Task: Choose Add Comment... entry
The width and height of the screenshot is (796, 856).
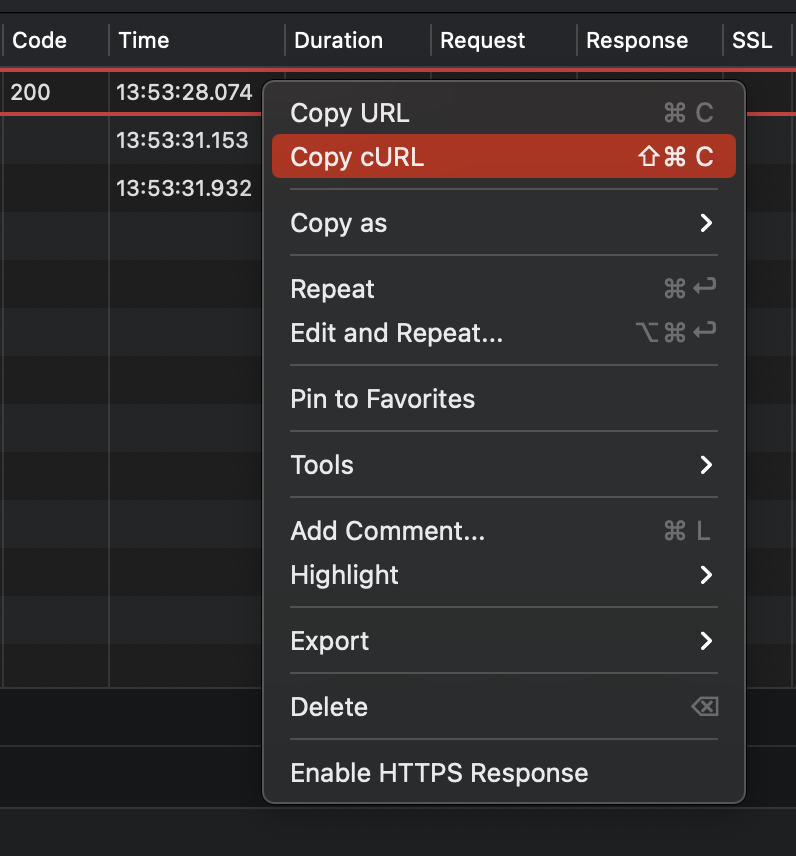Action: [503, 531]
